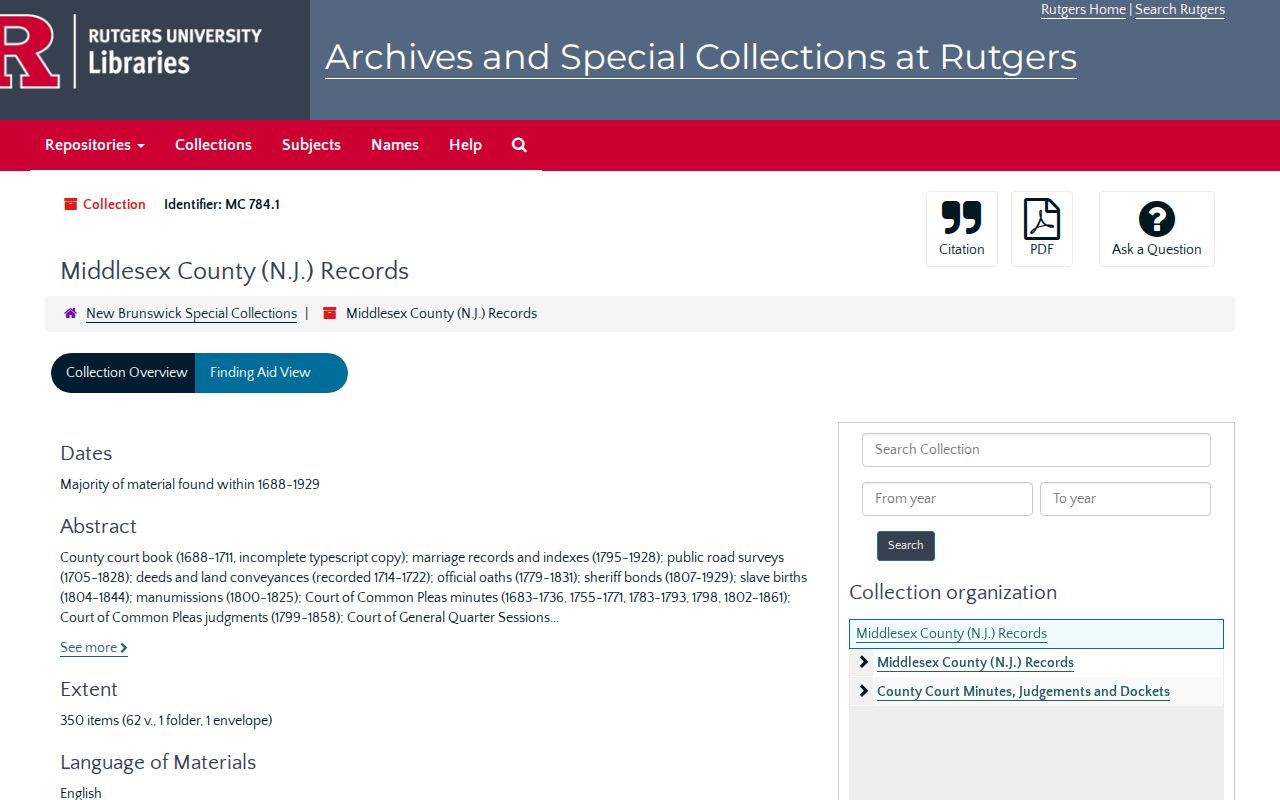Viewport: 1280px width, 800px height.
Task: Follow the Rutgers Home link
Action: [x=1083, y=10]
